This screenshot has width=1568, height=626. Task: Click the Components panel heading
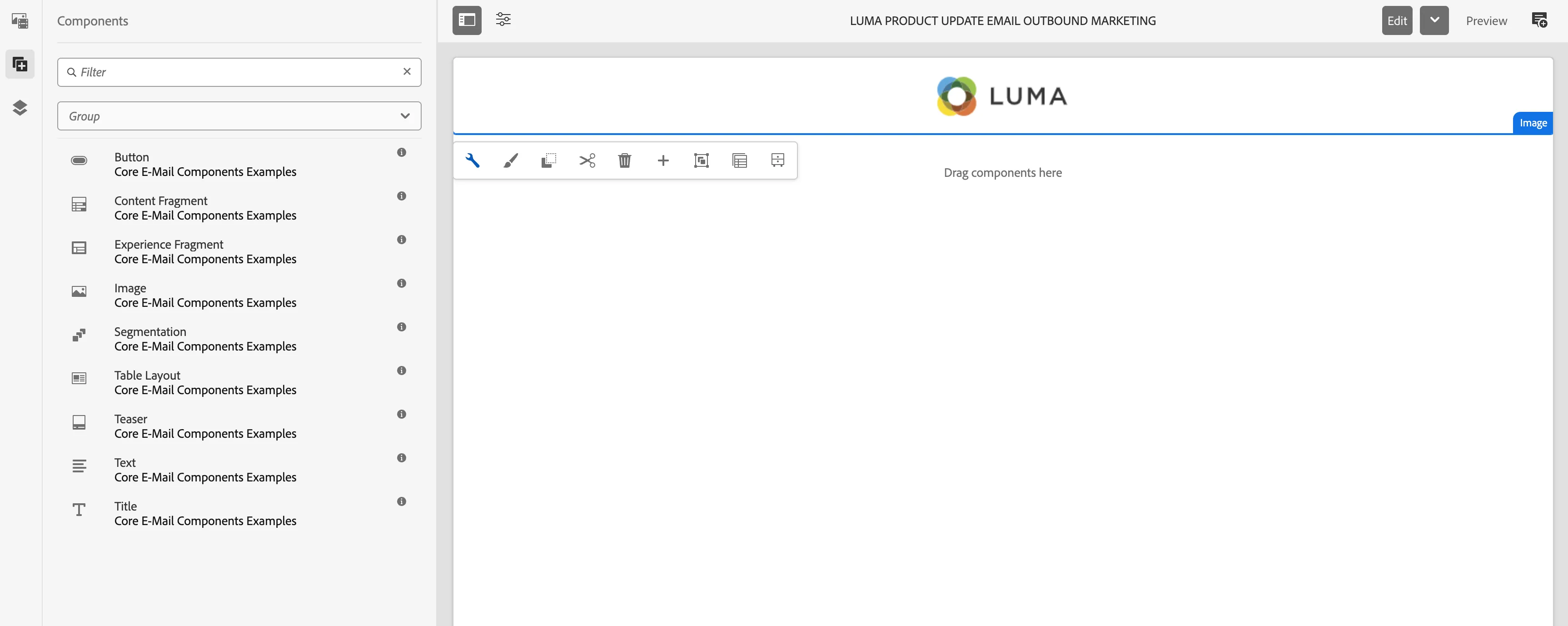coord(93,21)
